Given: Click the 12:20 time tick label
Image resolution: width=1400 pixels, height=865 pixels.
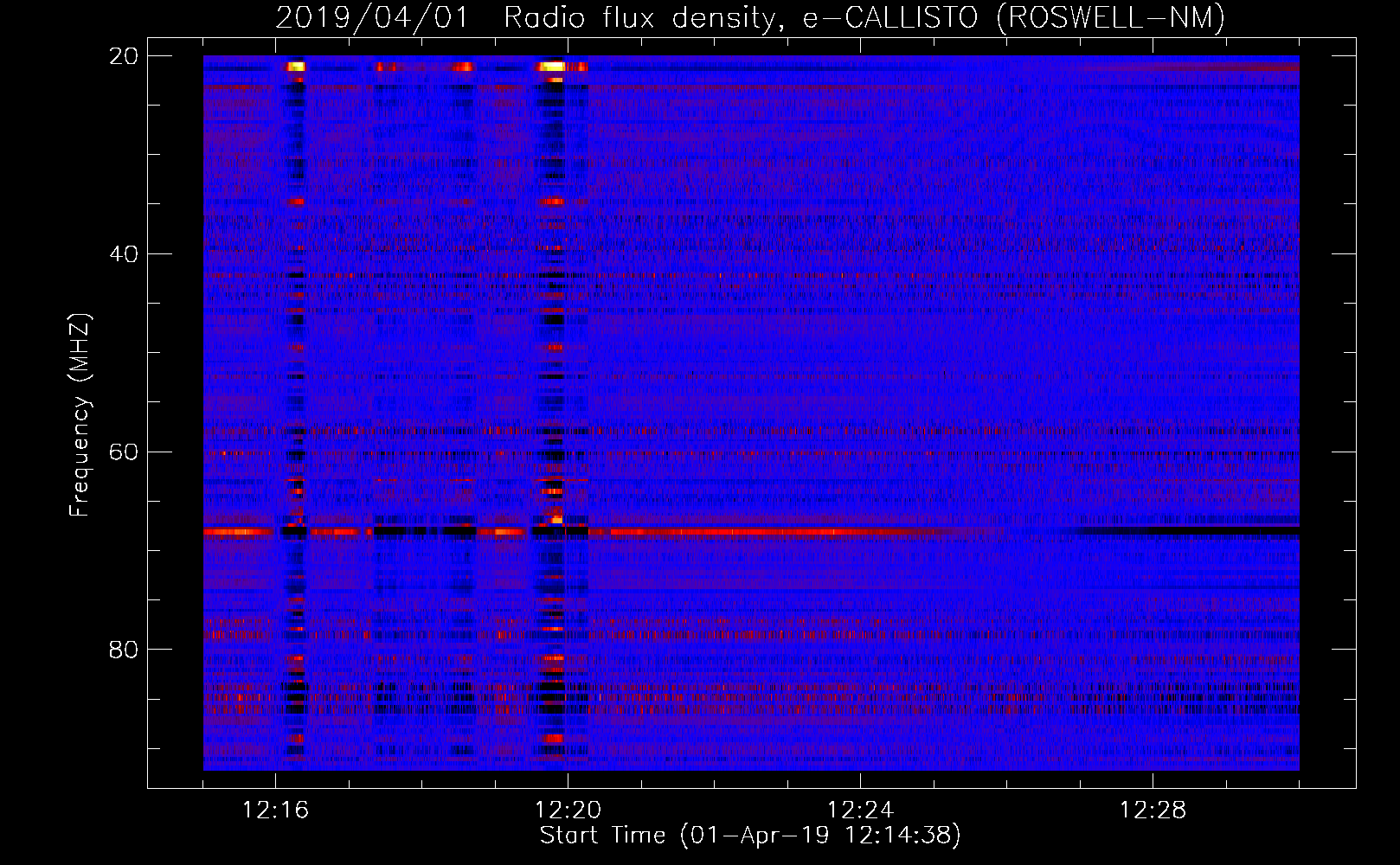Looking at the screenshot, I should (568, 811).
